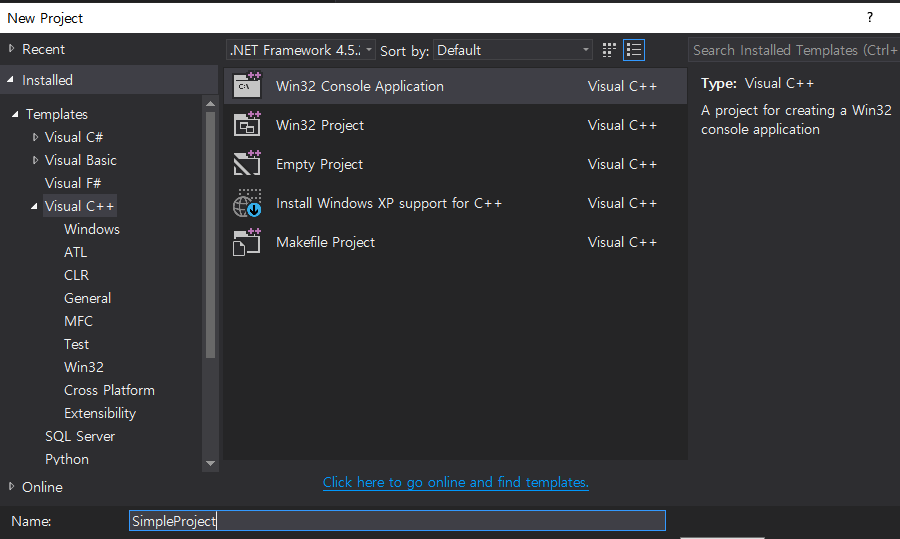The height and width of the screenshot is (539, 900).
Task: Expand the Recent section
Action: coord(11,49)
